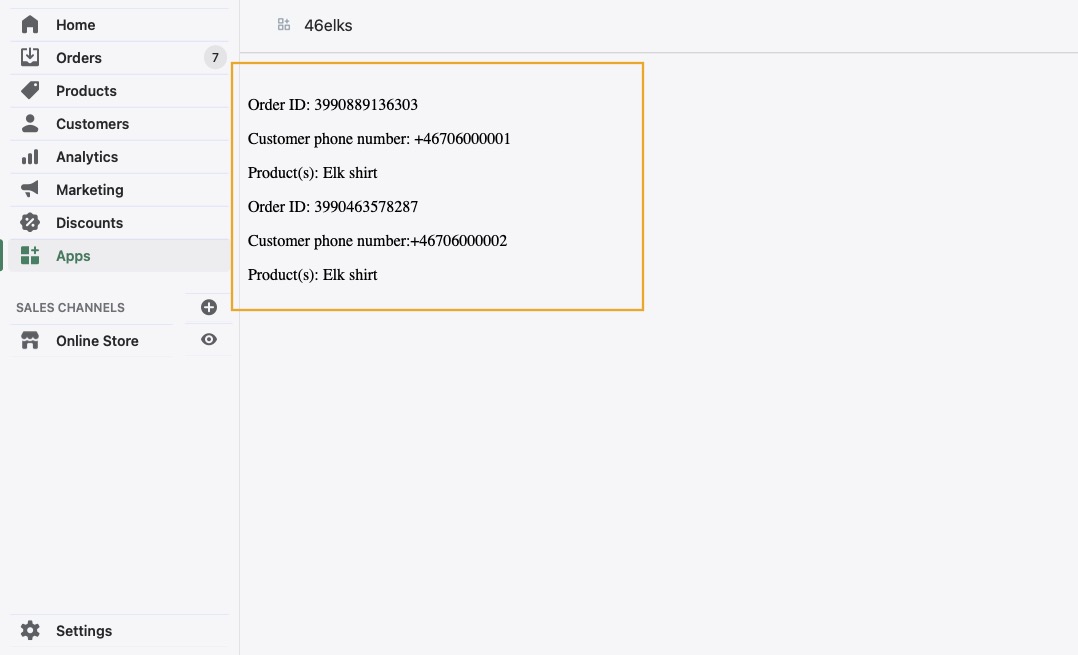The image size is (1078, 655).
Task: Click the 46elks page title
Action: pos(328,26)
